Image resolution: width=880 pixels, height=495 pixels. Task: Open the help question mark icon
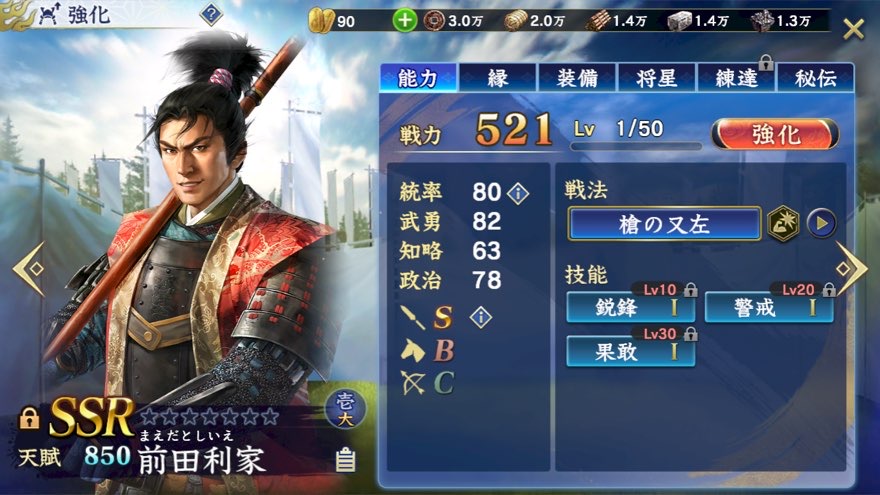click(211, 14)
